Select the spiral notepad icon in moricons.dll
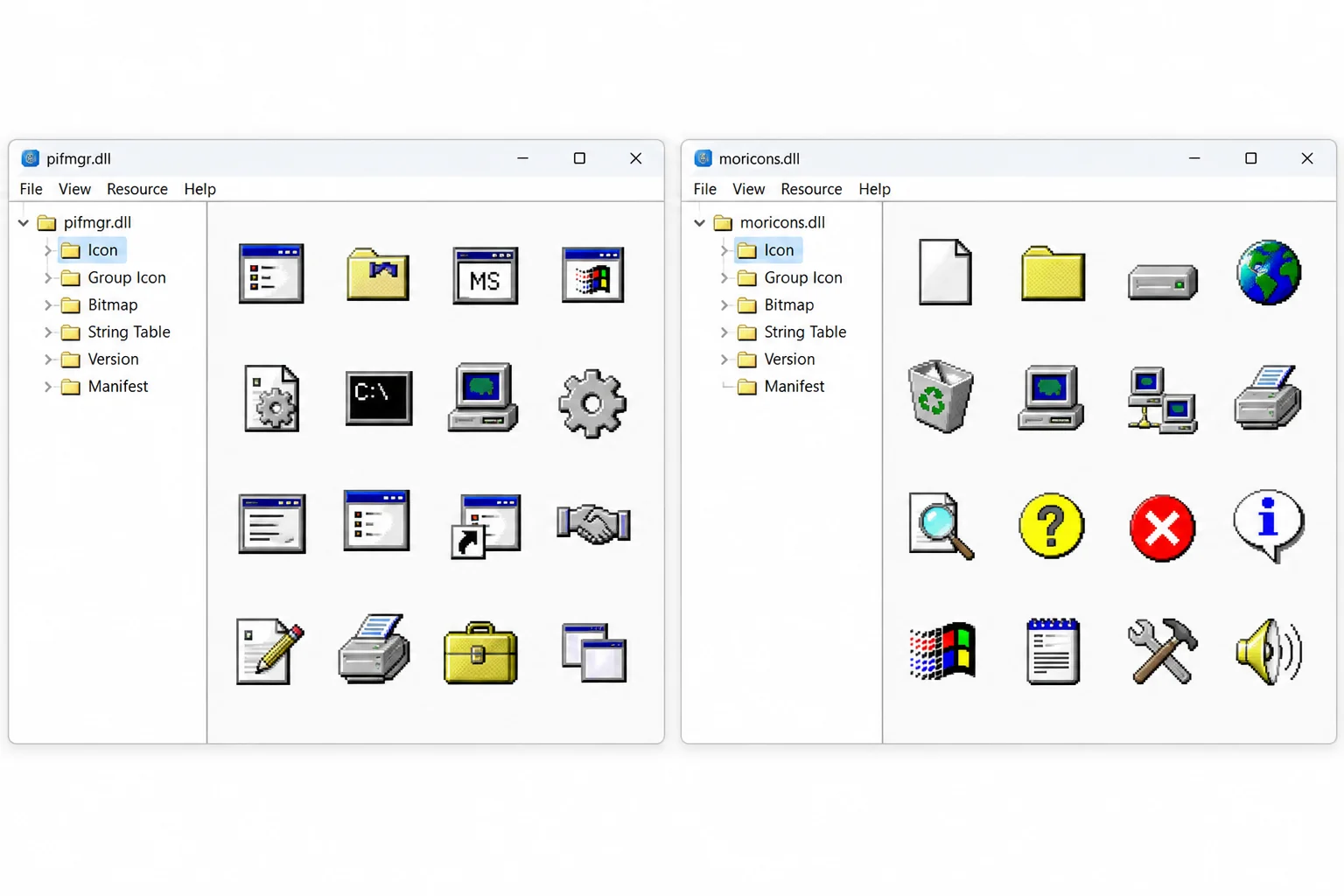This screenshot has height=896, width=1344. 1053,651
